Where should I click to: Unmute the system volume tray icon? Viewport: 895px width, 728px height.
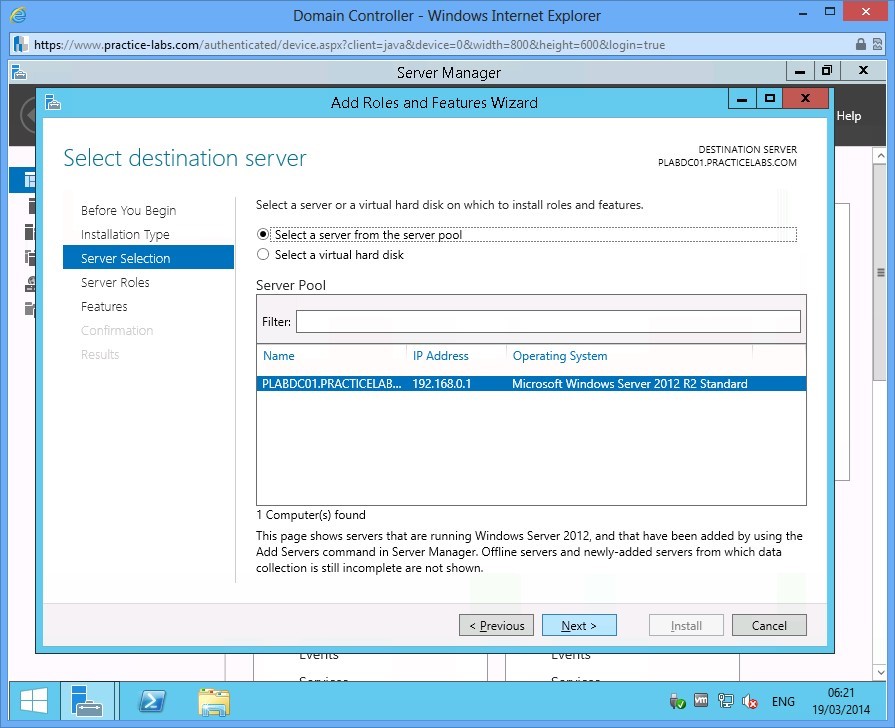click(x=749, y=701)
